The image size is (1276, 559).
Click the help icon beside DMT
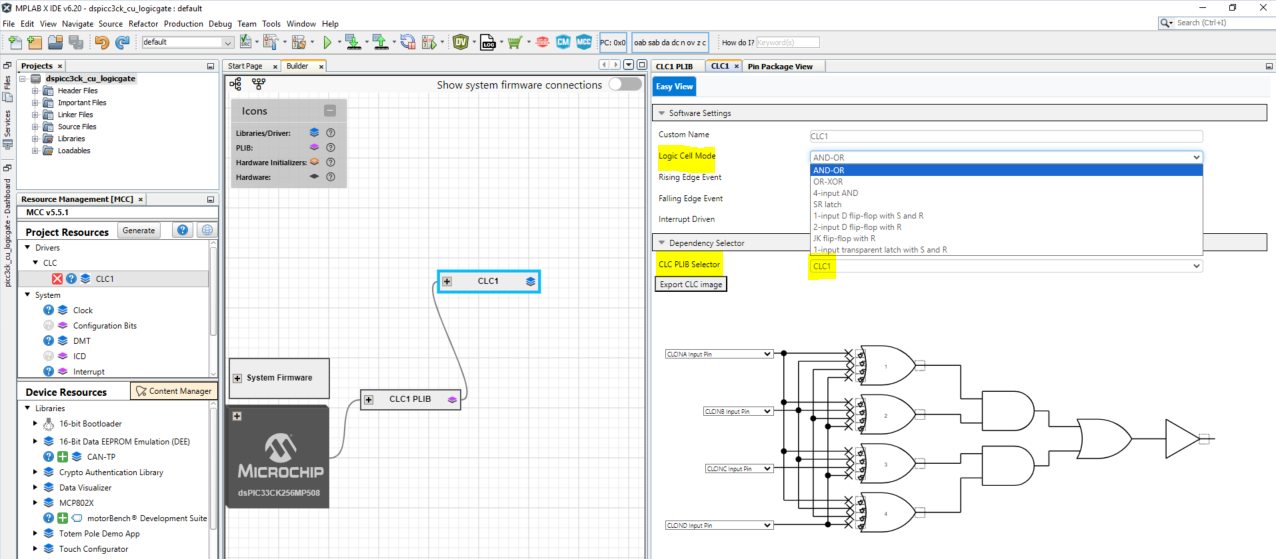(x=48, y=341)
